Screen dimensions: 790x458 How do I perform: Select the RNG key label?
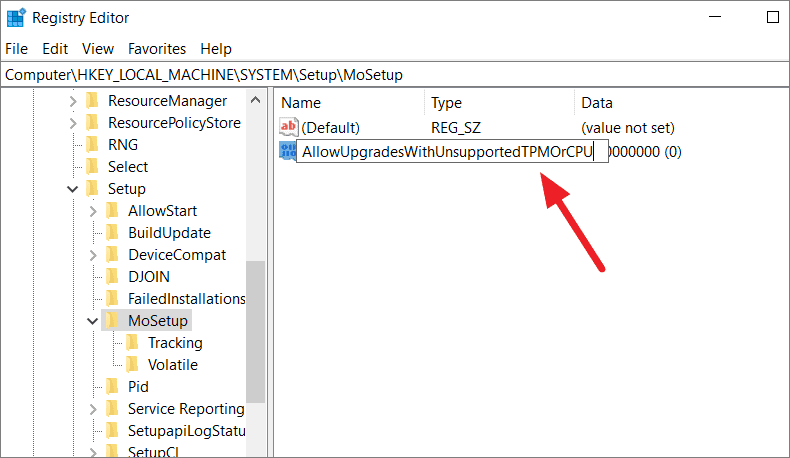pyautogui.click(x=123, y=145)
